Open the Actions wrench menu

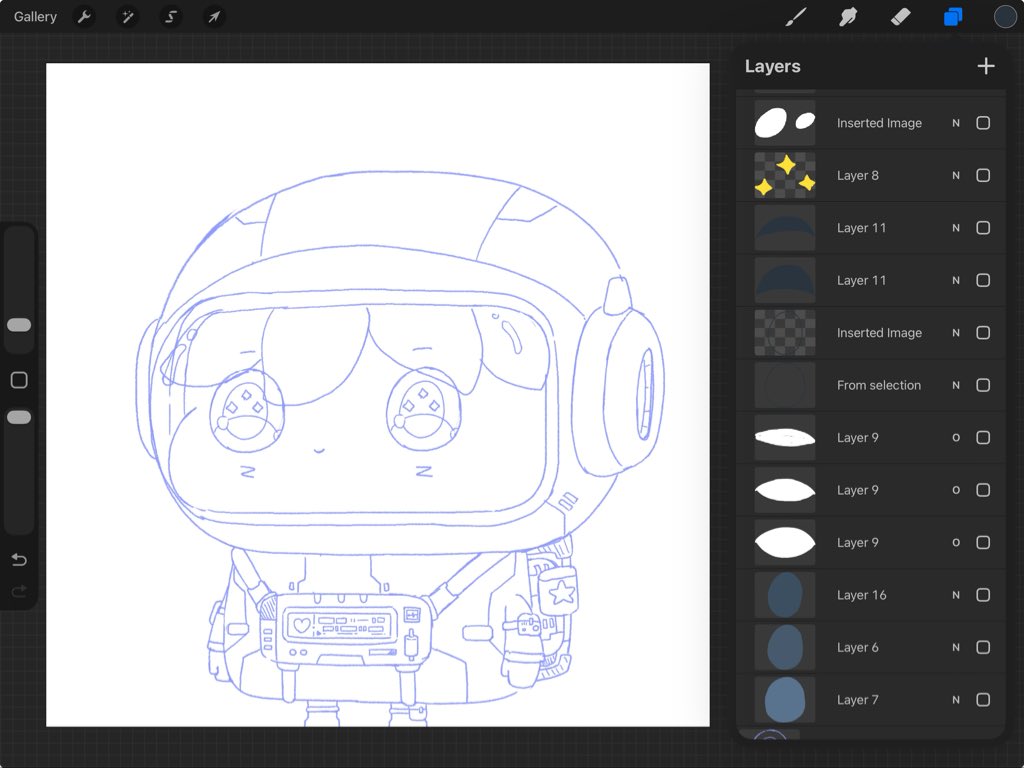tap(85, 17)
